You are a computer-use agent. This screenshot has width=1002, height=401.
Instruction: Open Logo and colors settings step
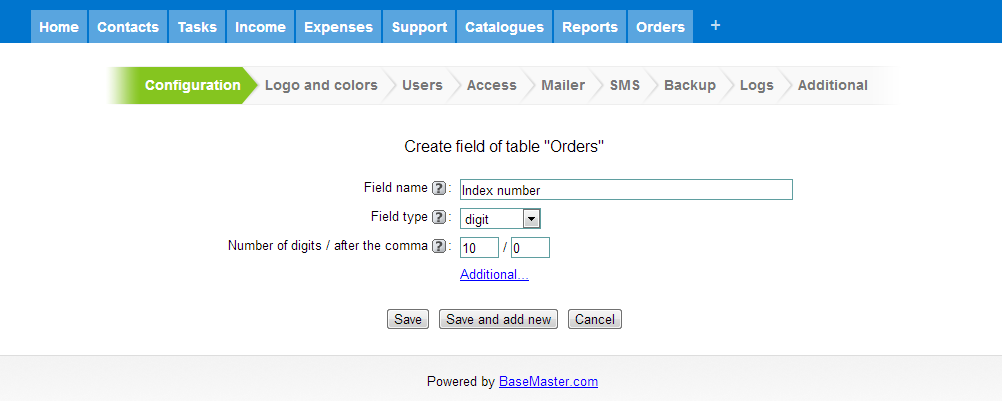[x=321, y=85]
